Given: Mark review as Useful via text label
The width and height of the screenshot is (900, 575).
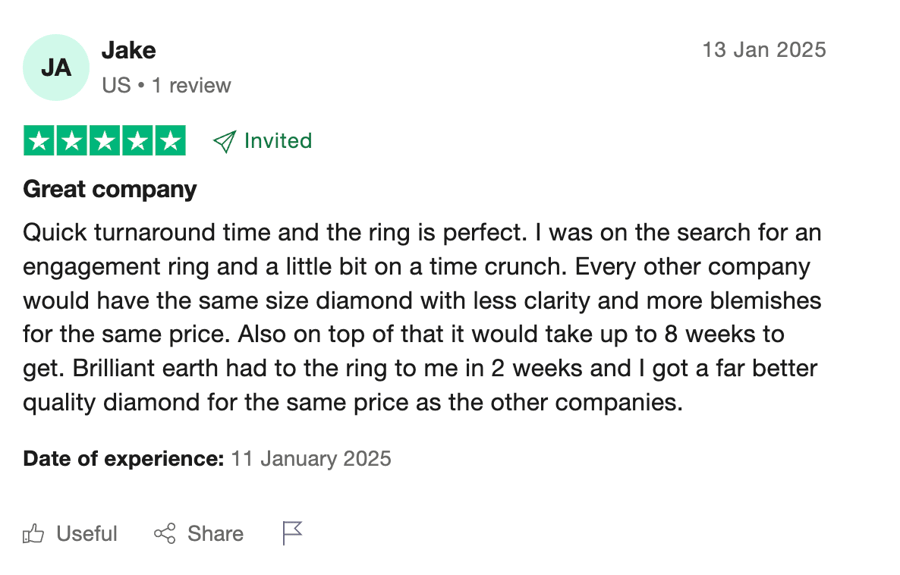Looking at the screenshot, I should [x=87, y=534].
